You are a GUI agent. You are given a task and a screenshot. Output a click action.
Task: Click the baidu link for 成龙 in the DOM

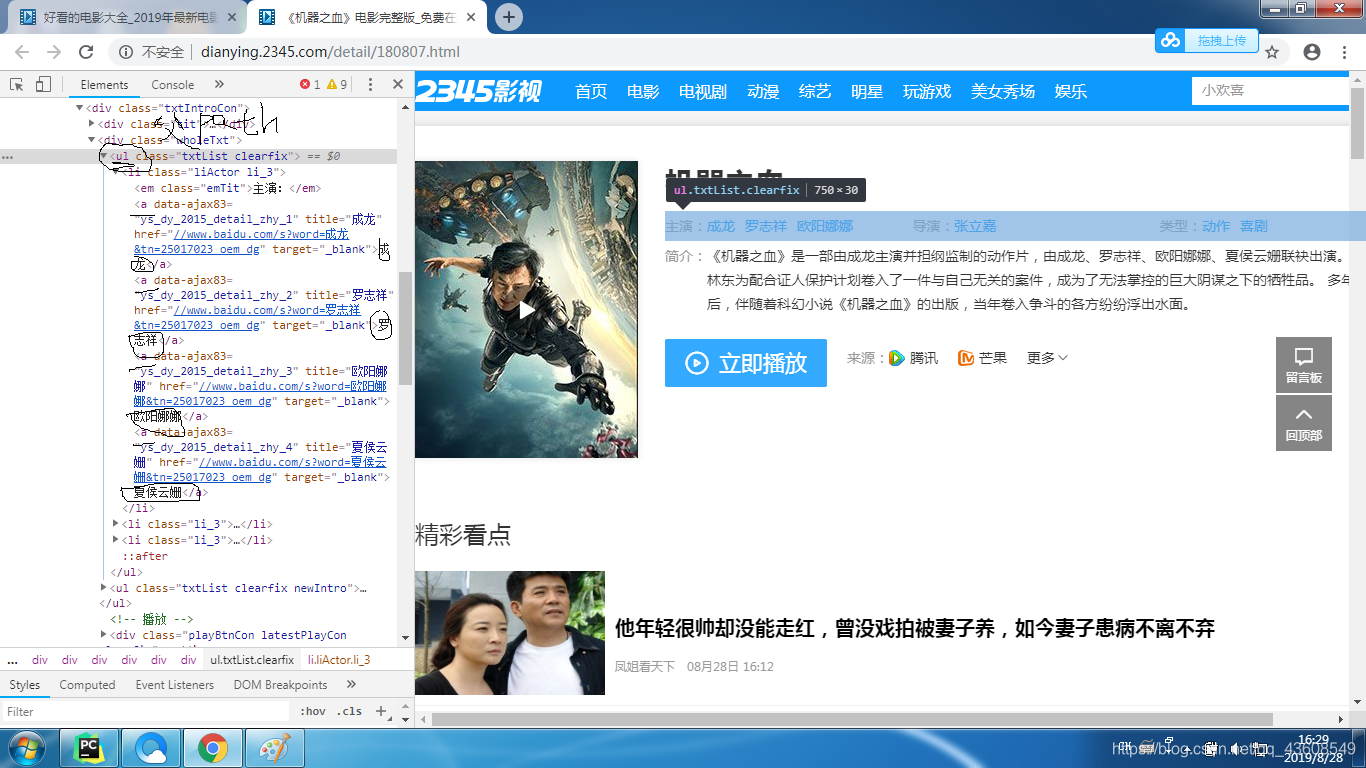tap(241, 241)
